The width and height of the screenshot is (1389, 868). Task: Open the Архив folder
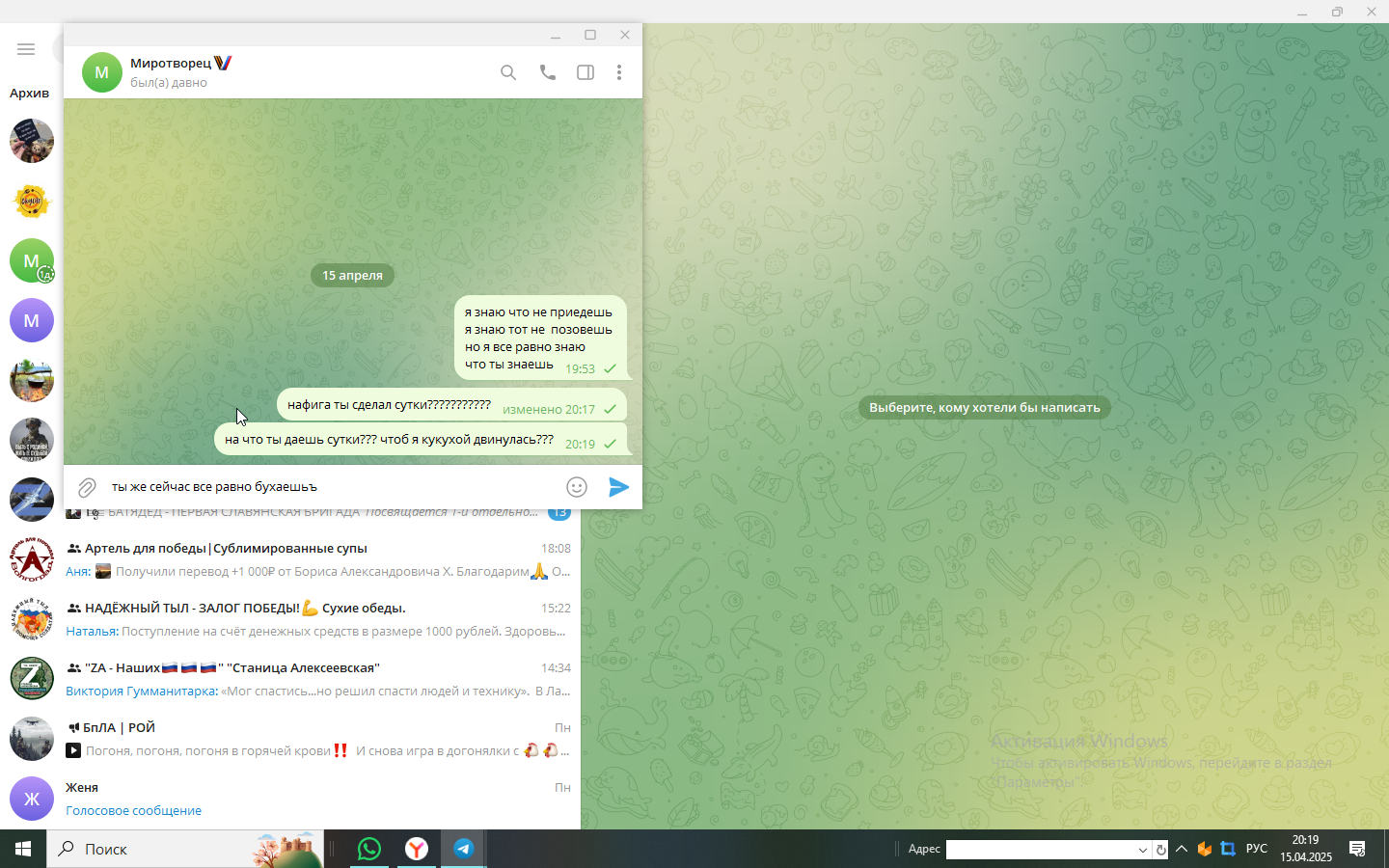(x=29, y=94)
